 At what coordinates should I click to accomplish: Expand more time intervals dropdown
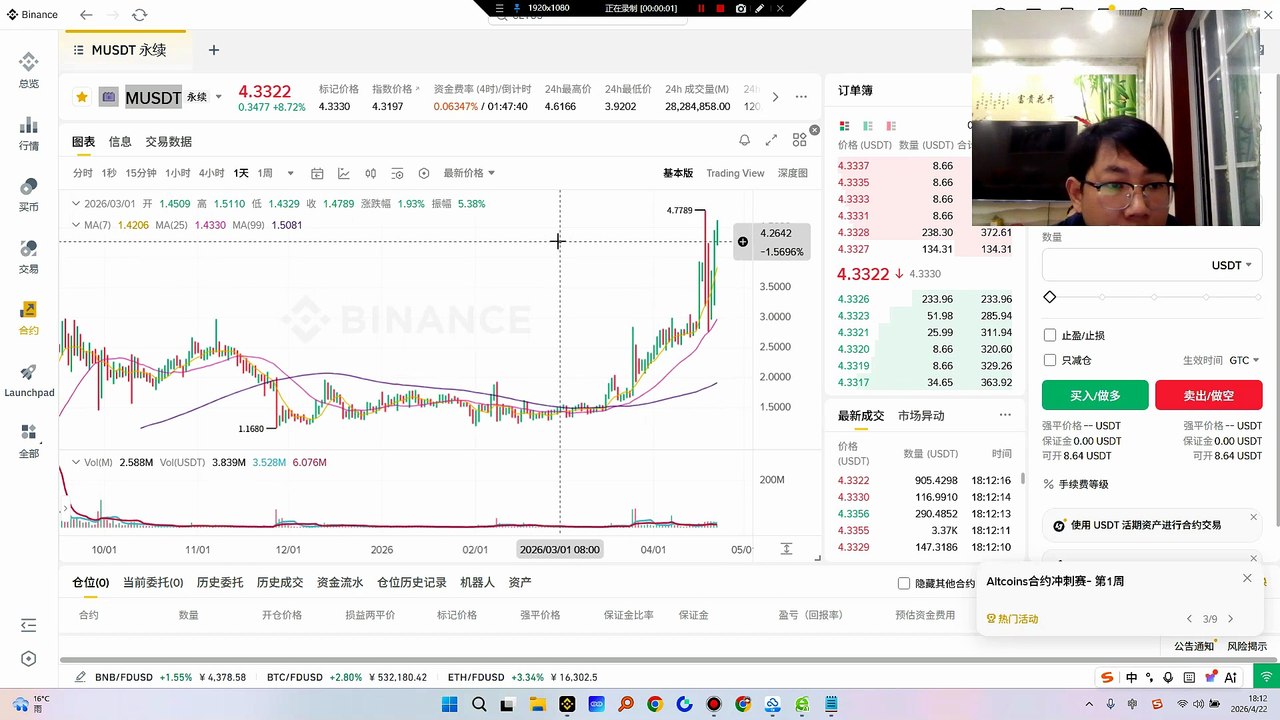click(x=290, y=173)
